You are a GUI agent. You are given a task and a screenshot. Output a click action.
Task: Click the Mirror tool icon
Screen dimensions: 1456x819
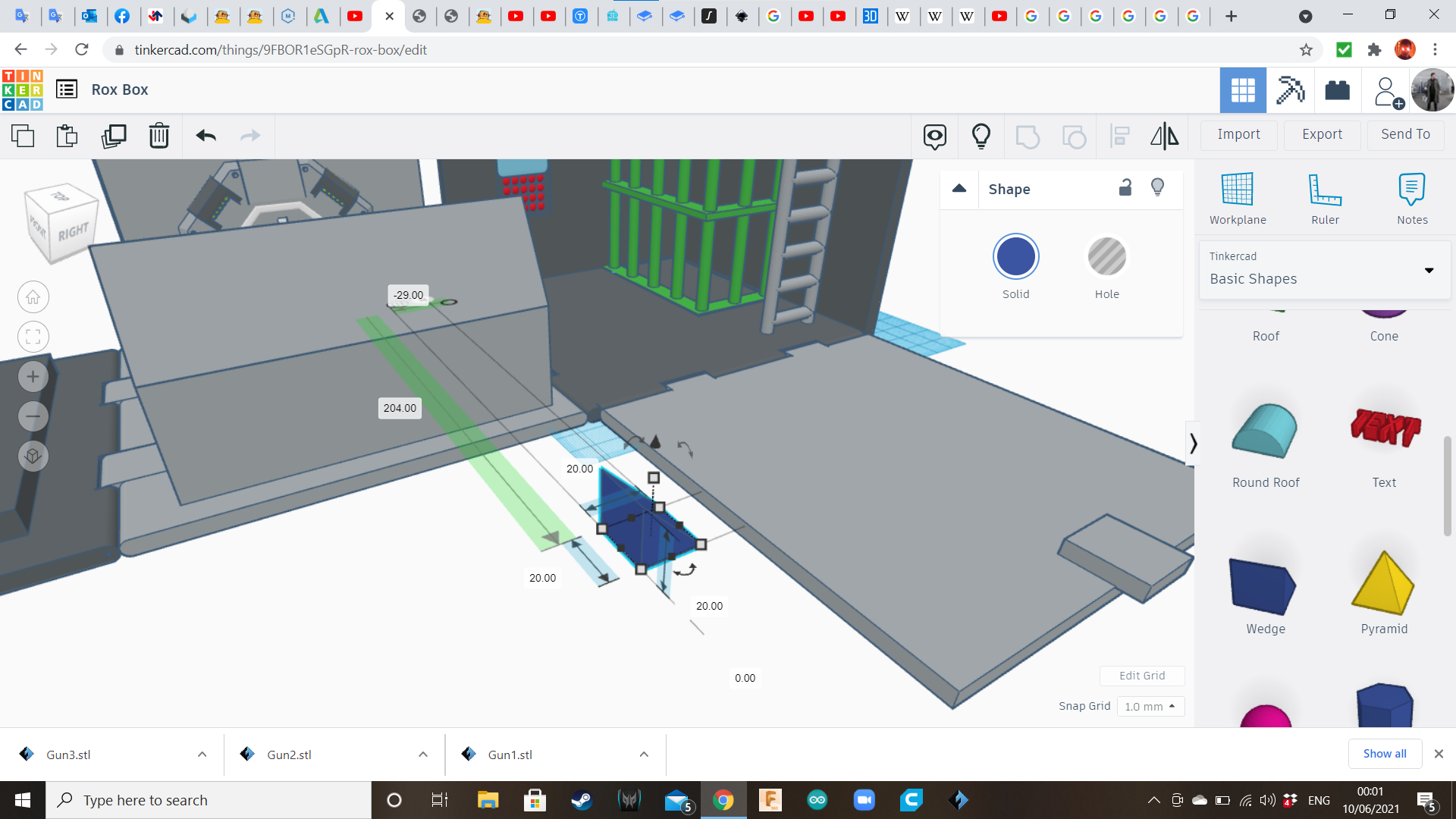(1164, 136)
